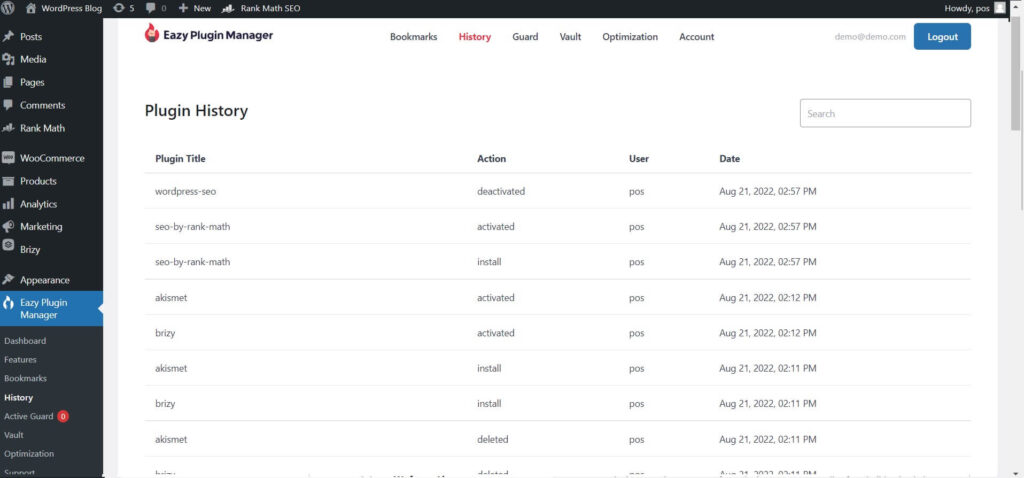Click the demo@demo.com account email

click(x=870, y=37)
